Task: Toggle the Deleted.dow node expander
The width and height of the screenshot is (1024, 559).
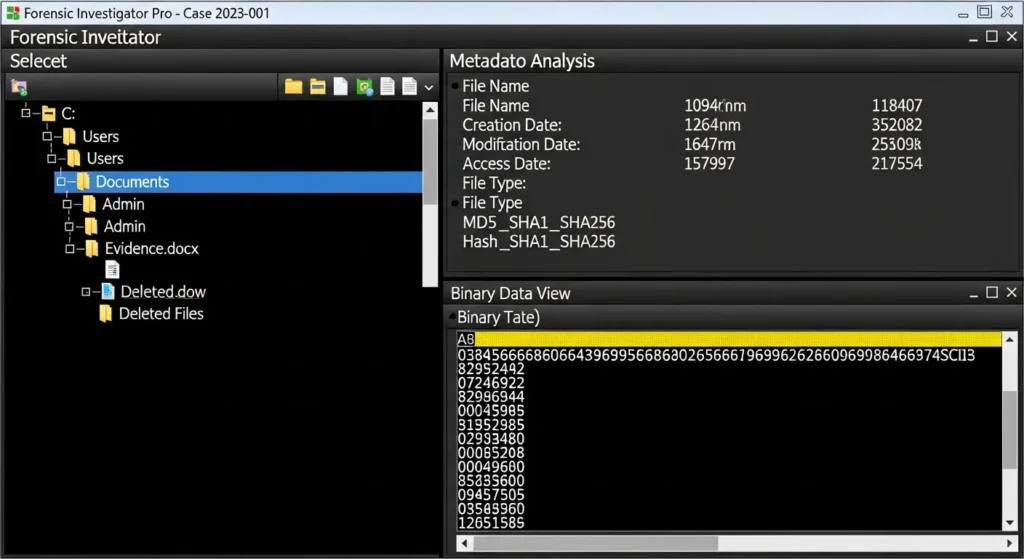Action: pyautogui.click(x=86, y=292)
